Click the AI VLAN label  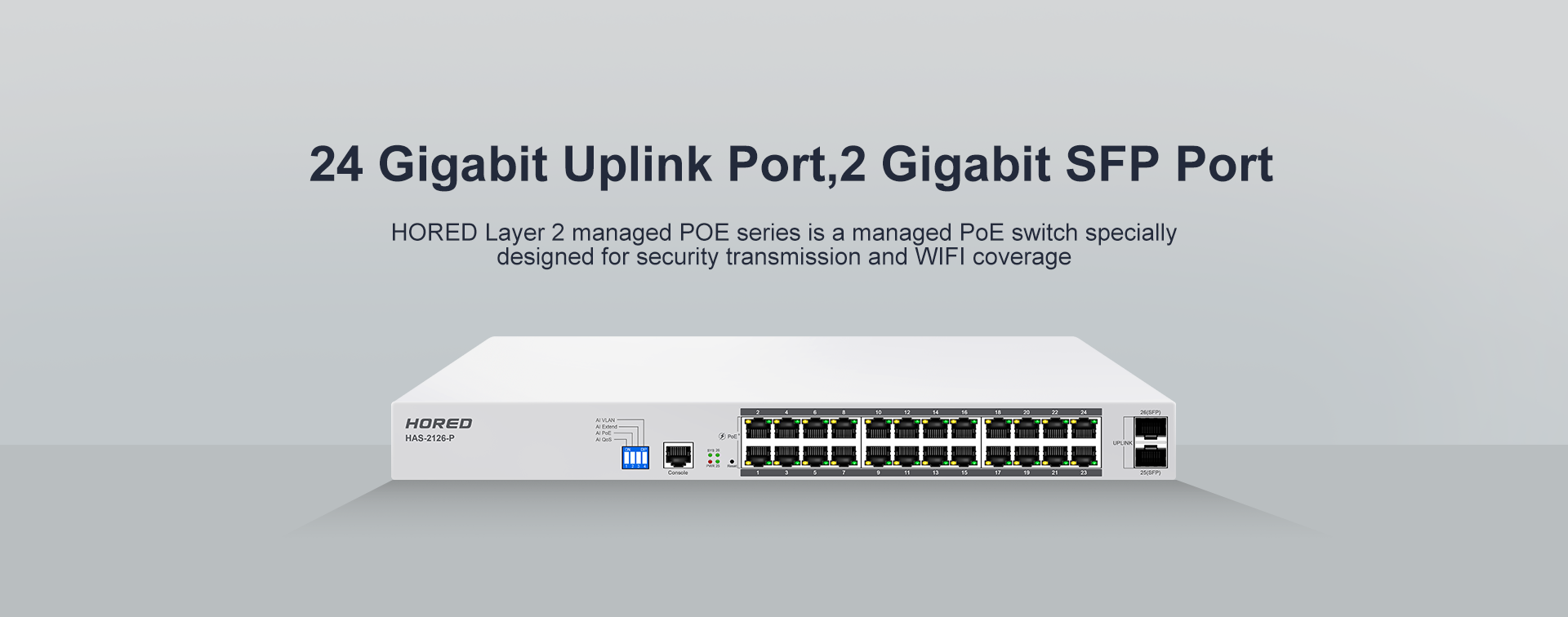[605, 420]
